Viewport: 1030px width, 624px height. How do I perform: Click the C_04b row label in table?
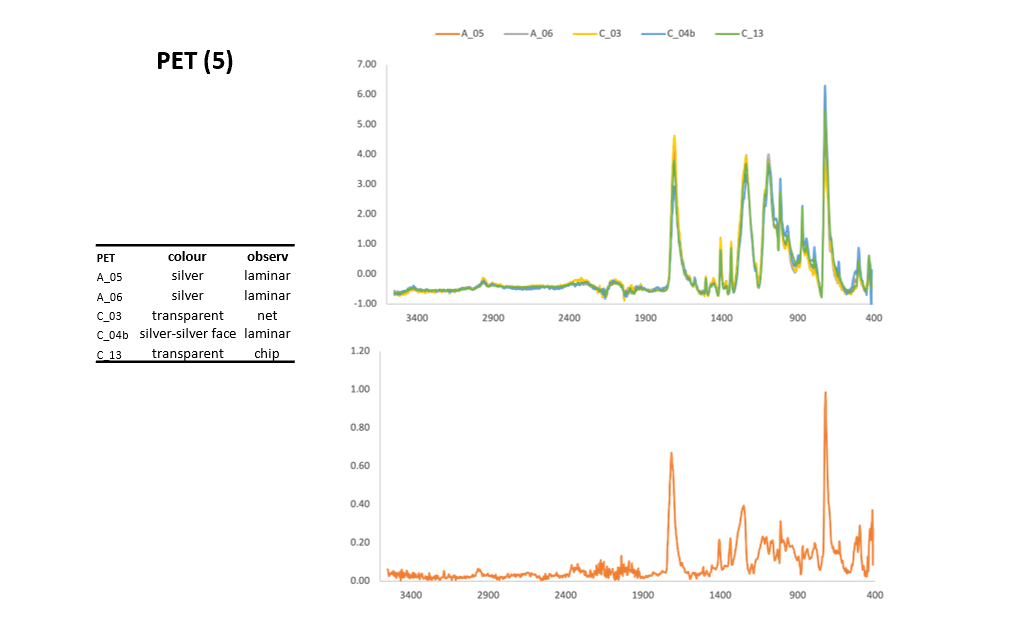tap(113, 335)
